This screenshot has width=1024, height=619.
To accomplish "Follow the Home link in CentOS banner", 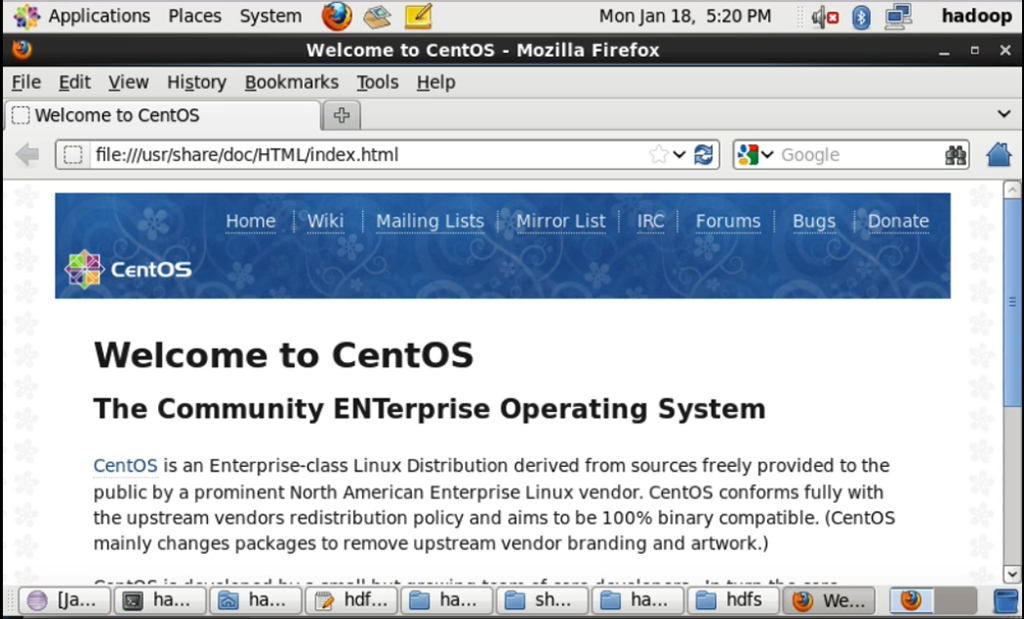I will 251,221.
